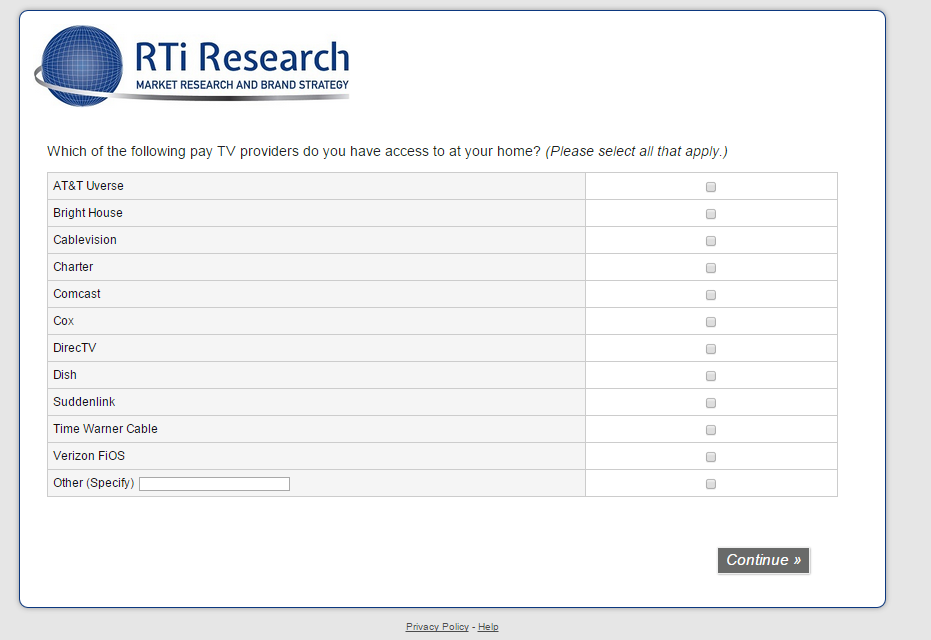Click the Charter label

click(x=73, y=267)
